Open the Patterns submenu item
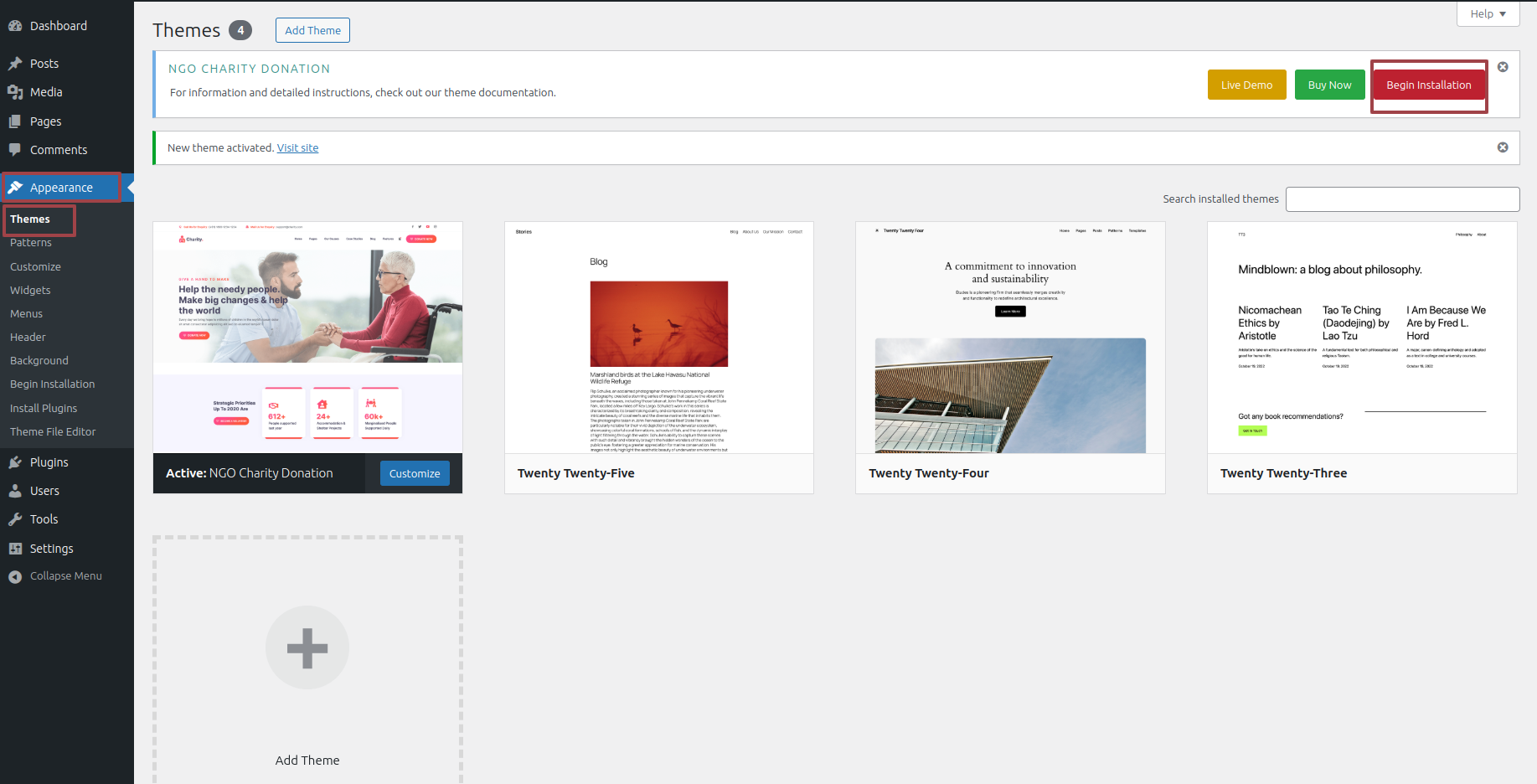The image size is (1537, 784). (x=31, y=242)
